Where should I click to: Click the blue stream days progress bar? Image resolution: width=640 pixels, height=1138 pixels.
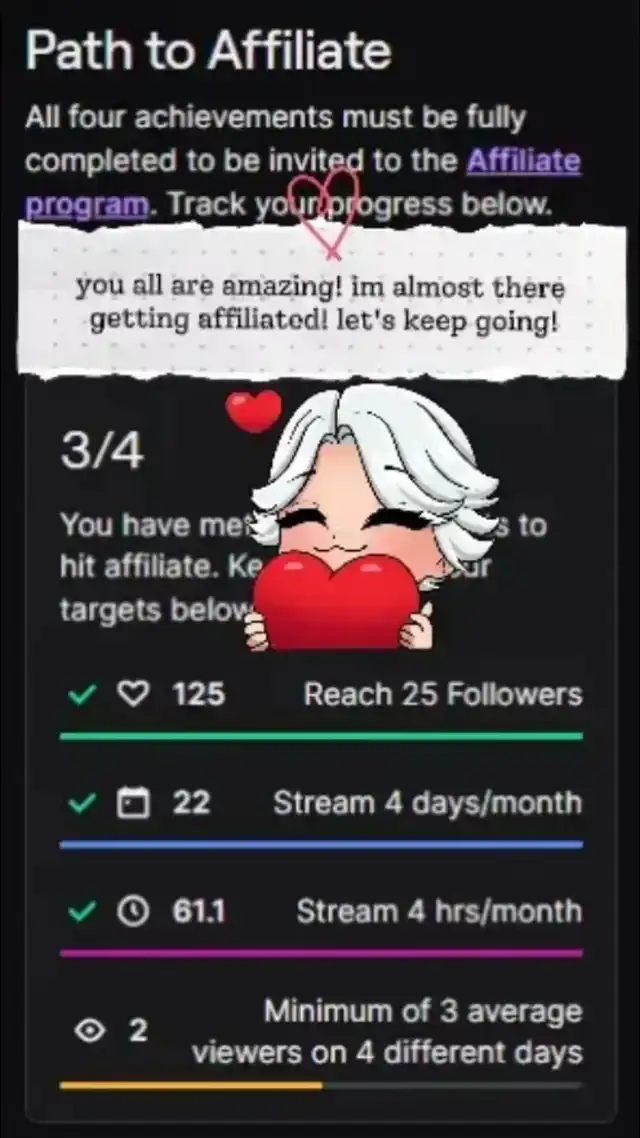321,845
